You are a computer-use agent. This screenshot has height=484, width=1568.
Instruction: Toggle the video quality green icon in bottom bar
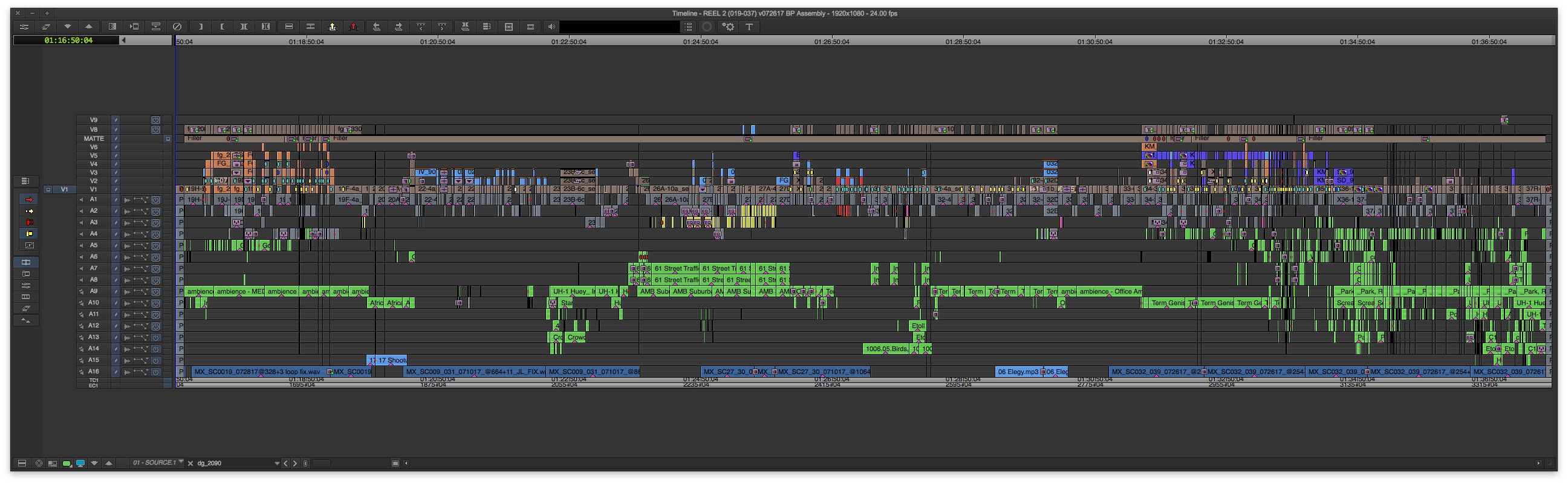67,463
